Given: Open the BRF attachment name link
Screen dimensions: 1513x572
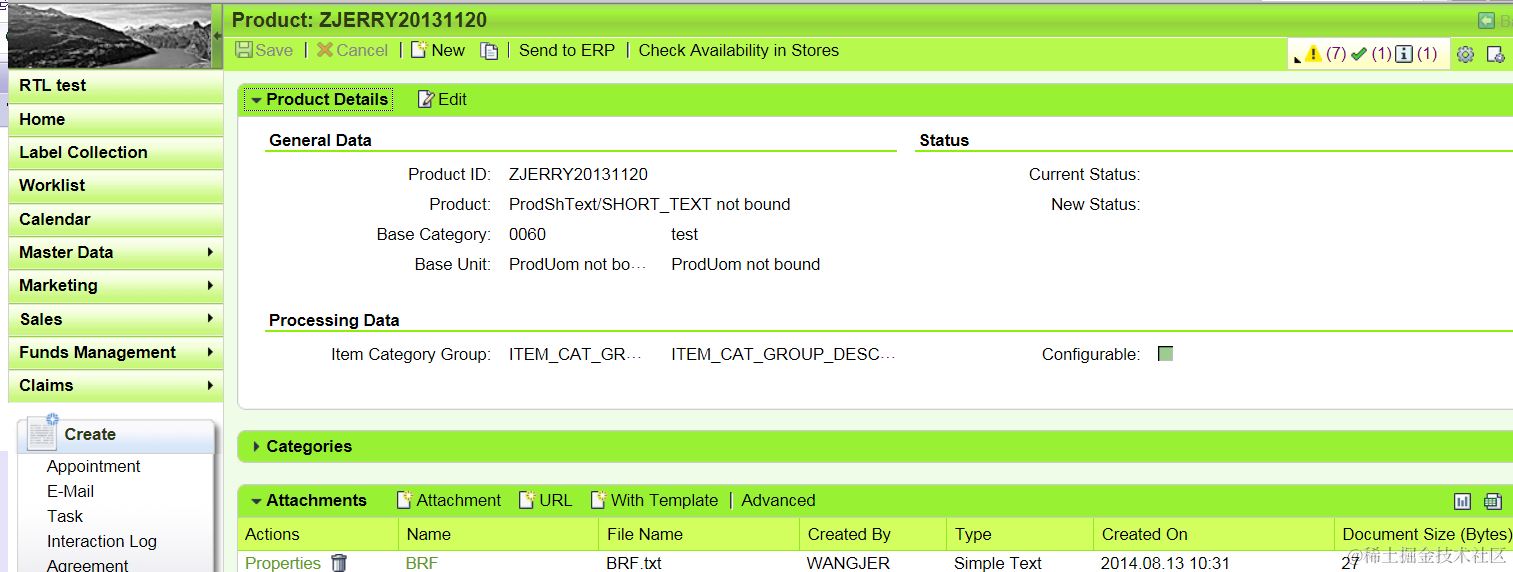Looking at the screenshot, I should pyautogui.click(x=422, y=563).
